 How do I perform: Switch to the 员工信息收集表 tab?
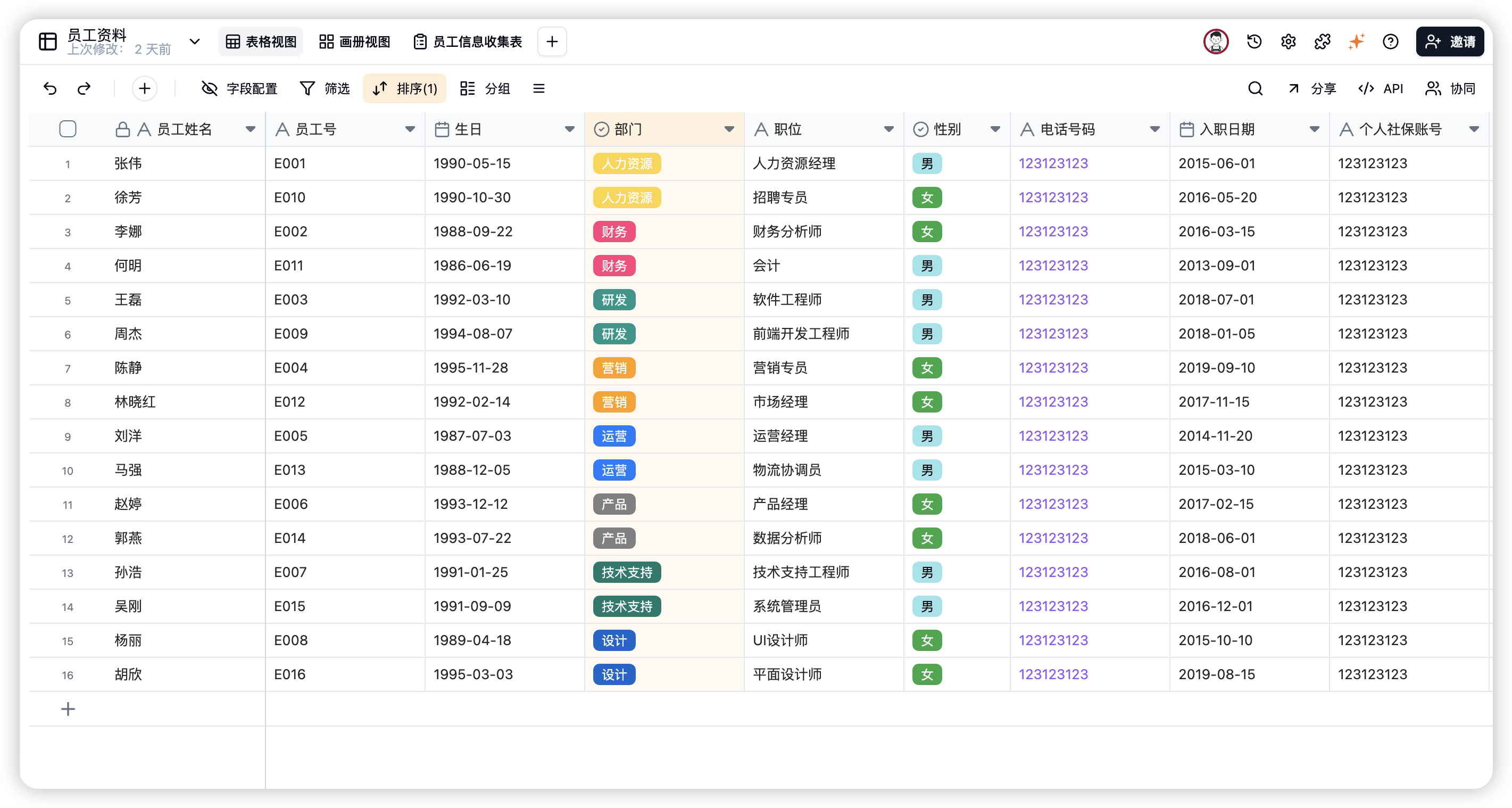pos(467,42)
